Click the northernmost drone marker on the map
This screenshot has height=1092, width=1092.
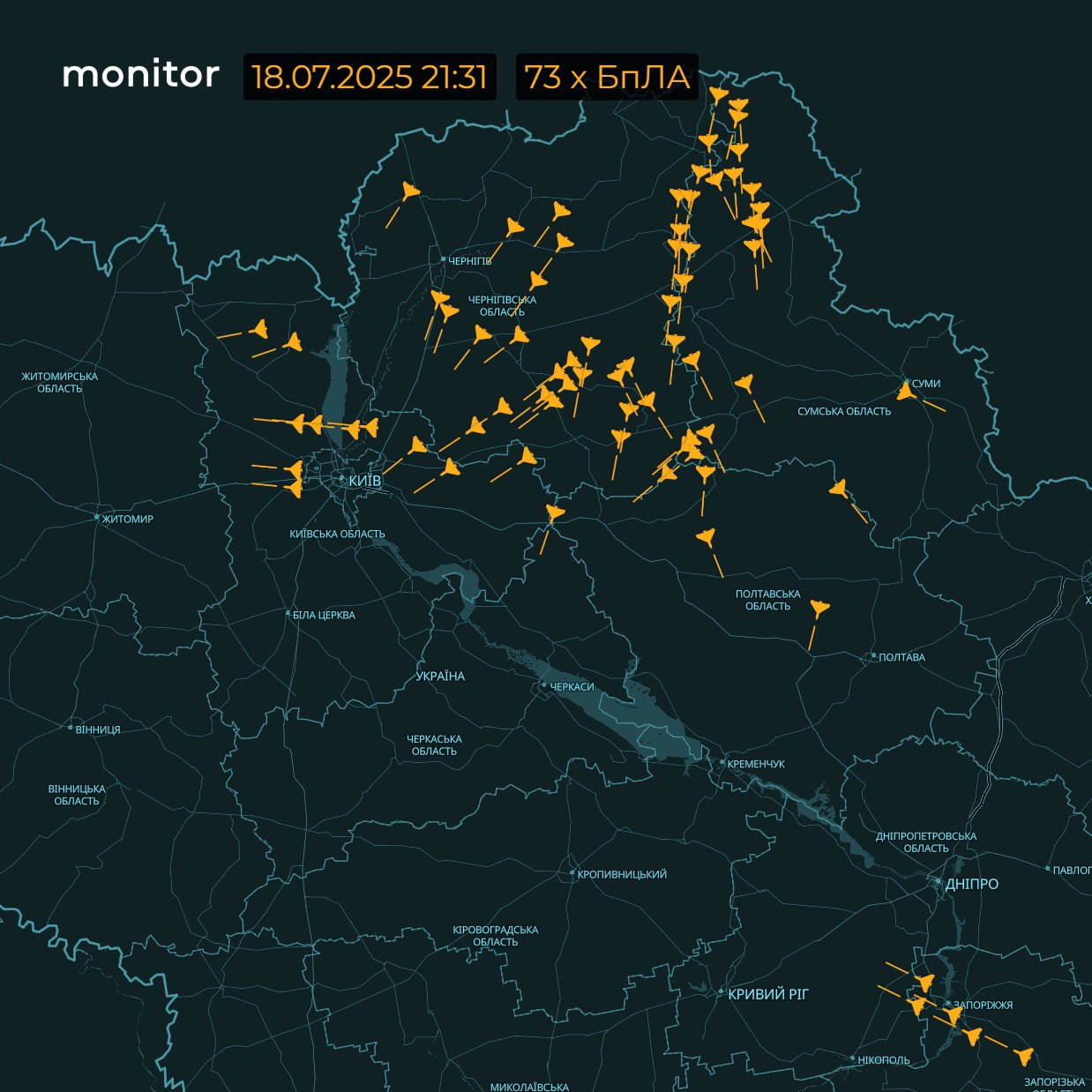(x=719, y=95)
